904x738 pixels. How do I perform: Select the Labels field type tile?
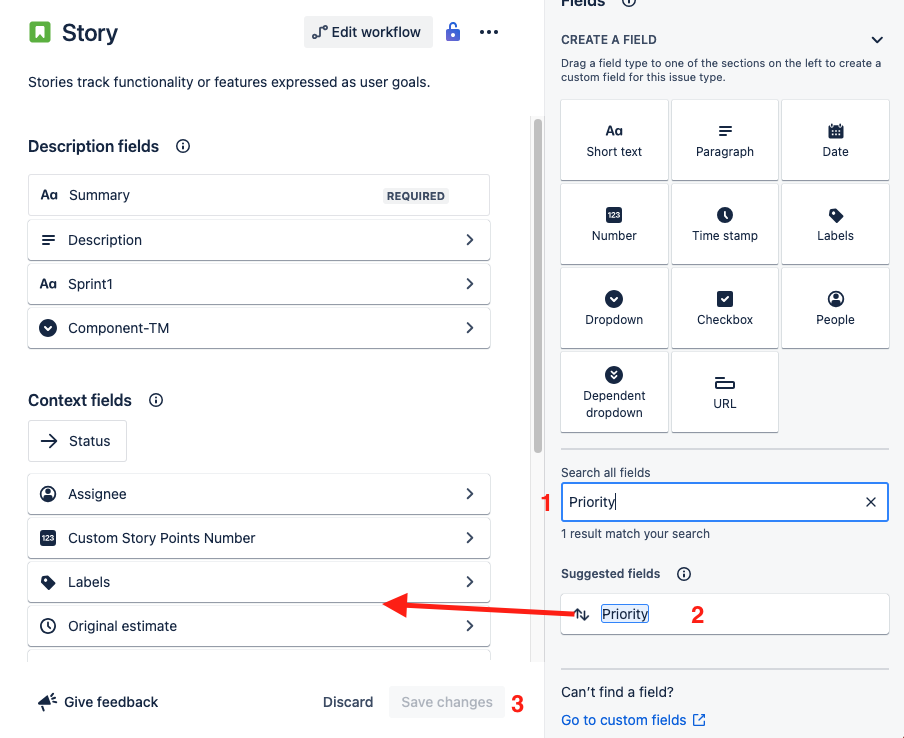pos(834,223)
